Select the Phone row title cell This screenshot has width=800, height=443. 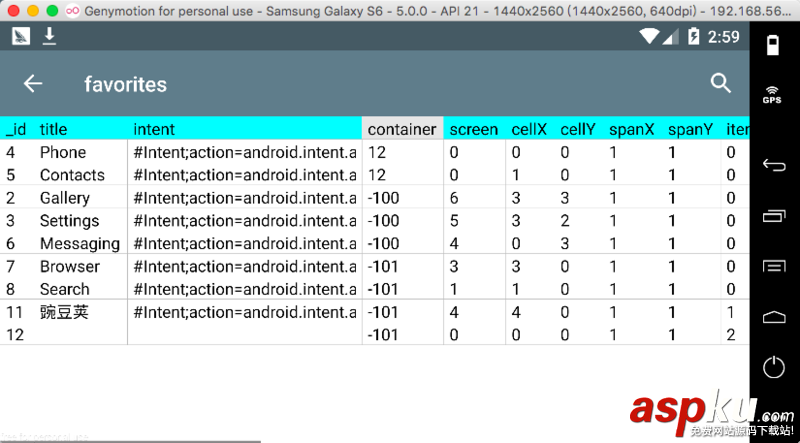click(x=63, y=152)
